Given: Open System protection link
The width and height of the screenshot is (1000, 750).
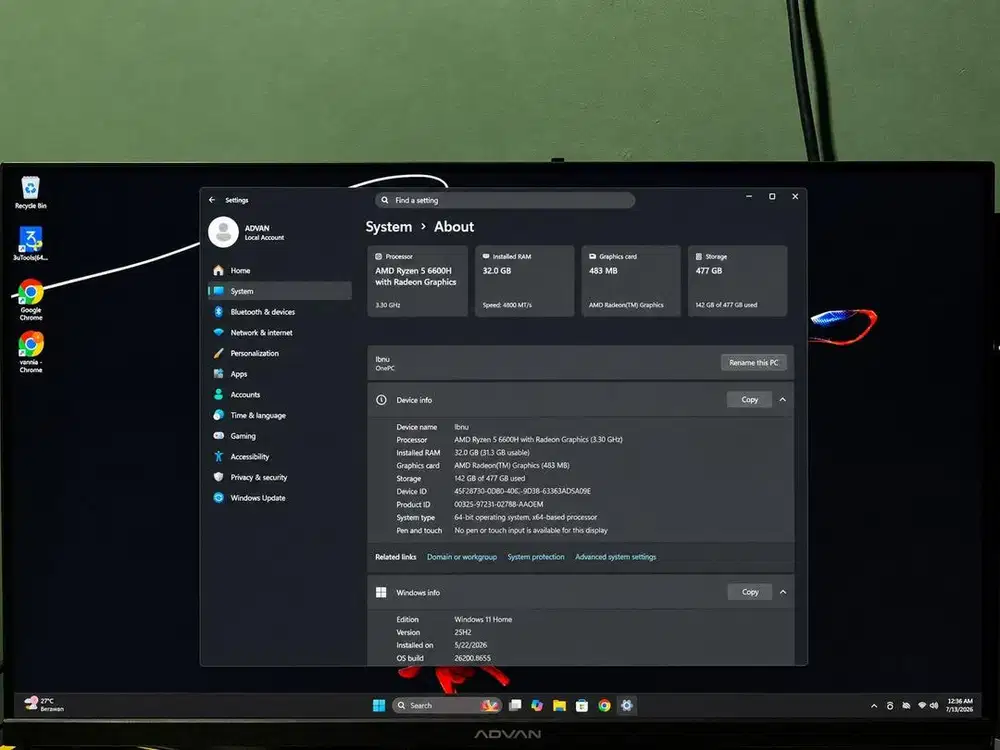Looking at the screenshot, I should pos(536,557).
